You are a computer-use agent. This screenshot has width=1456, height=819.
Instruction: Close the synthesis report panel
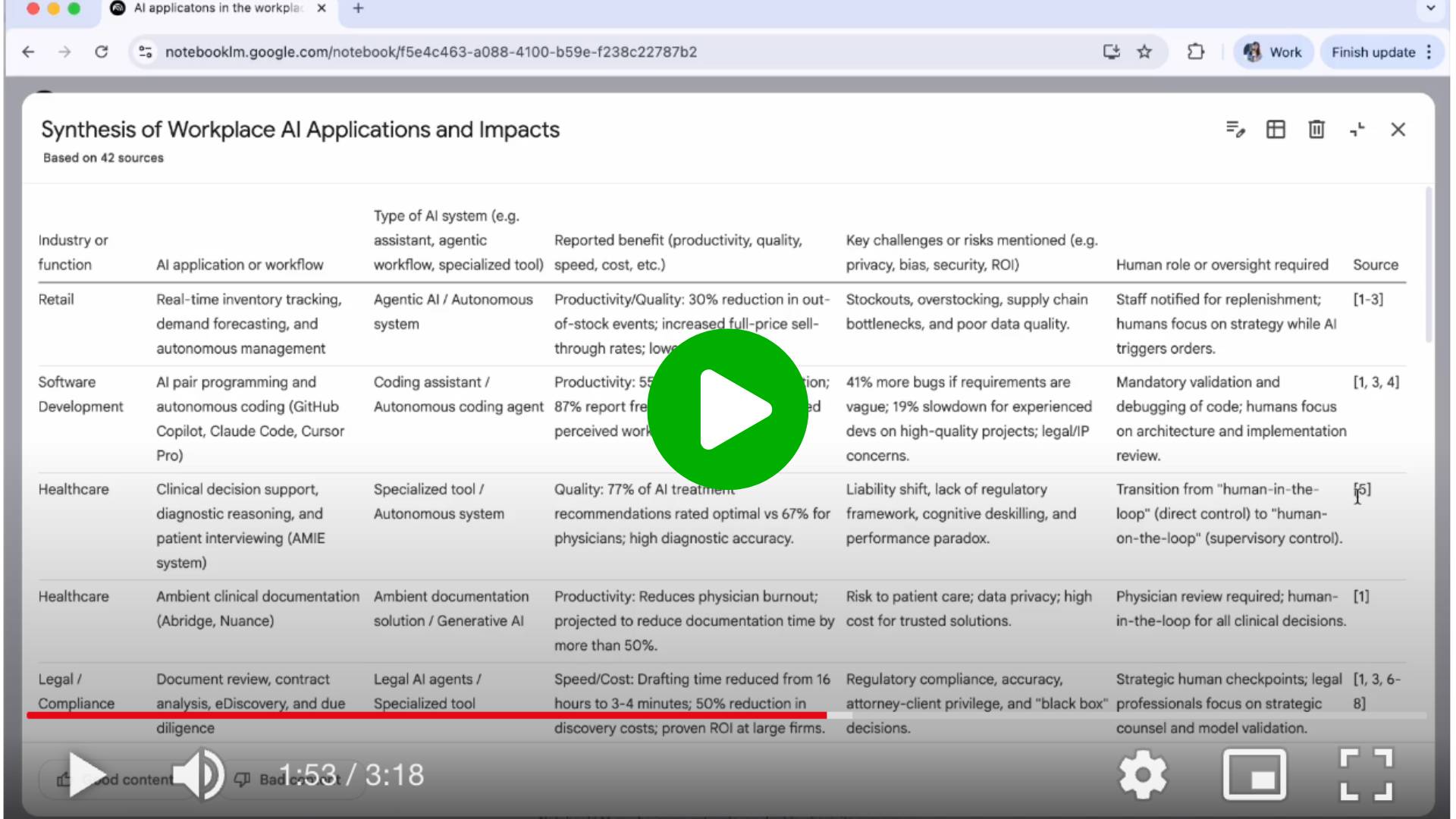(1398, 130)
